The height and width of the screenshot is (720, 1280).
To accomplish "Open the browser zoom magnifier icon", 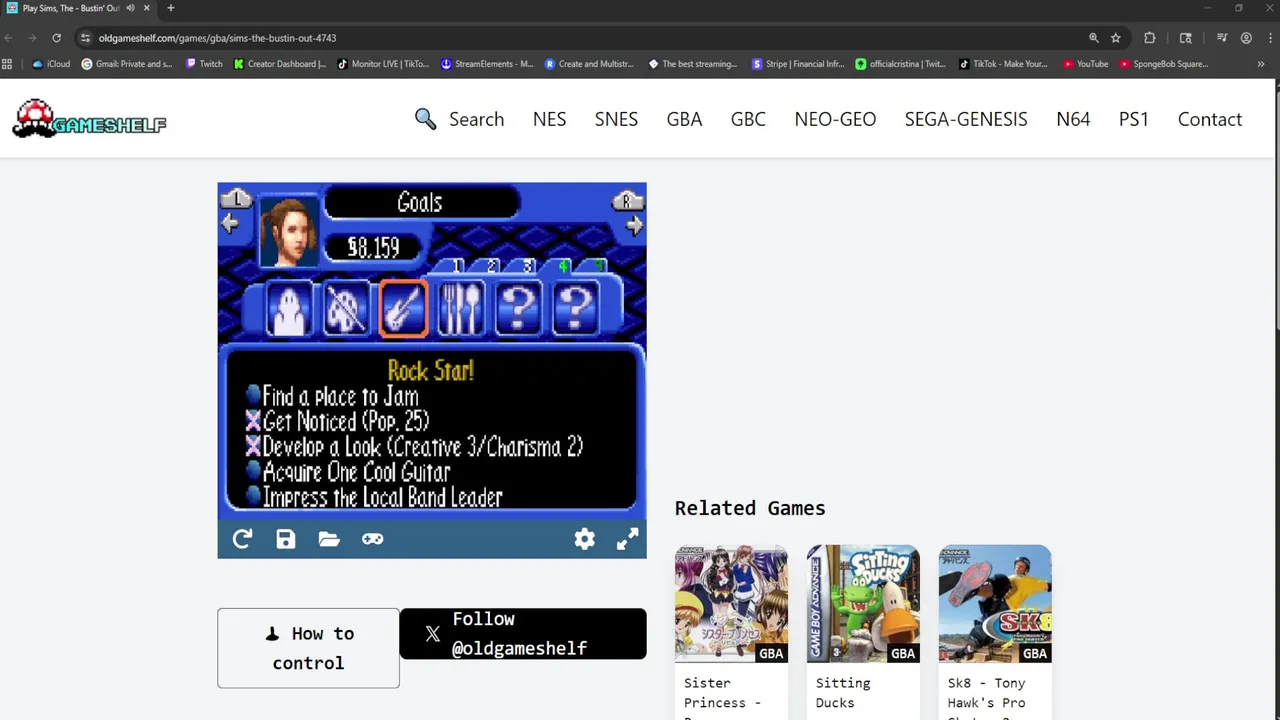I will (x=1093, y=38).
